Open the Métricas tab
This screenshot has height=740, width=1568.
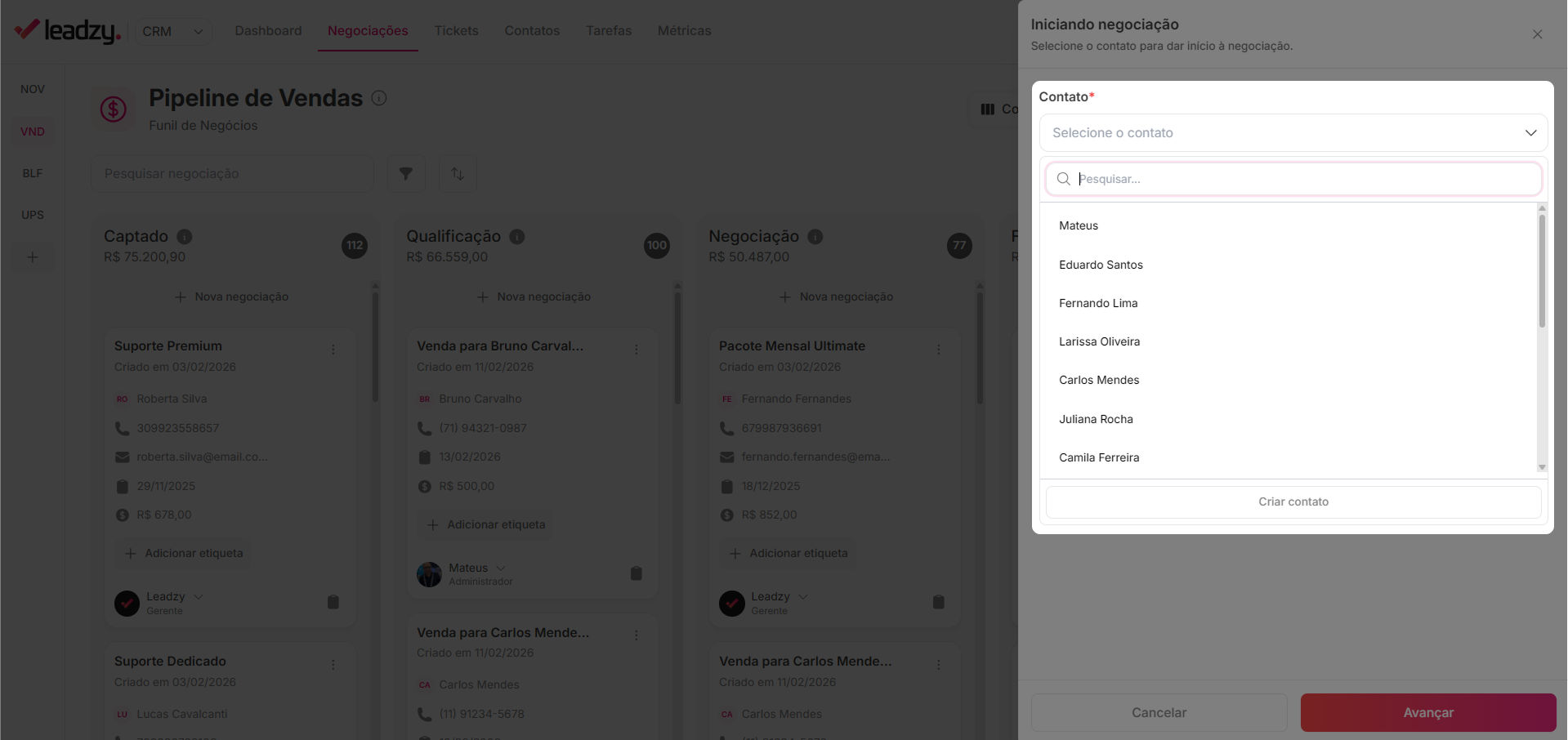tap(684, 31)
